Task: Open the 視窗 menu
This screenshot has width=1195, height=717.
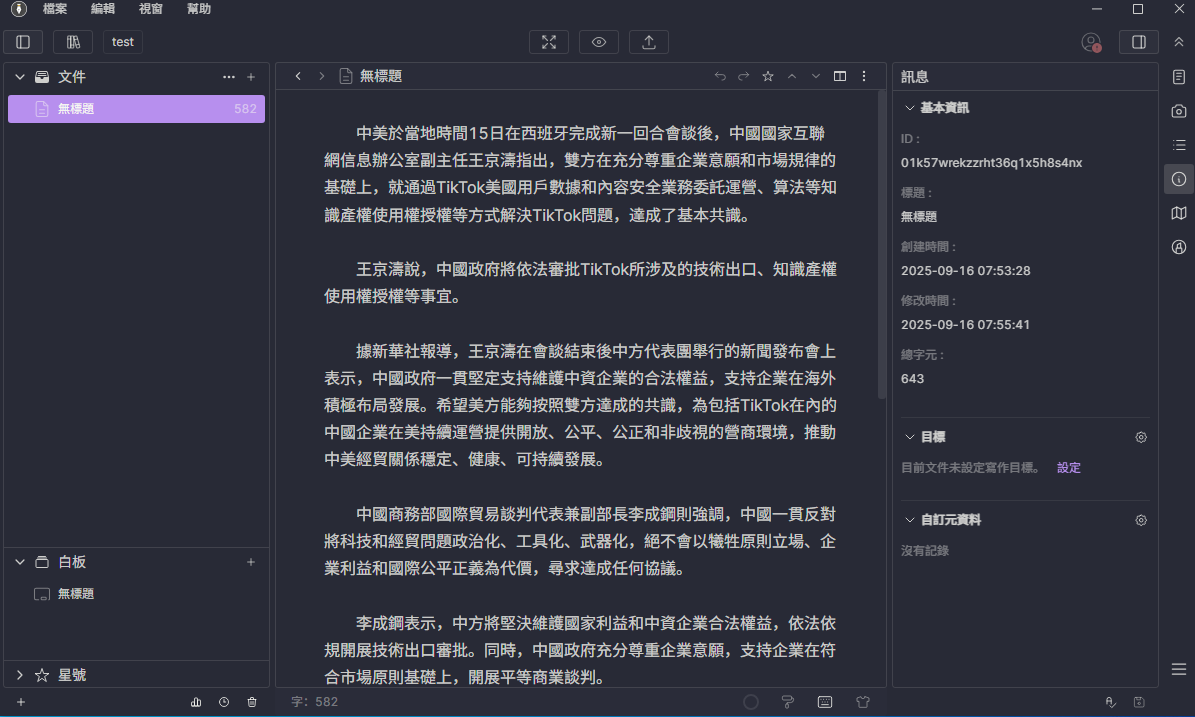Action: tap(151, 9)
